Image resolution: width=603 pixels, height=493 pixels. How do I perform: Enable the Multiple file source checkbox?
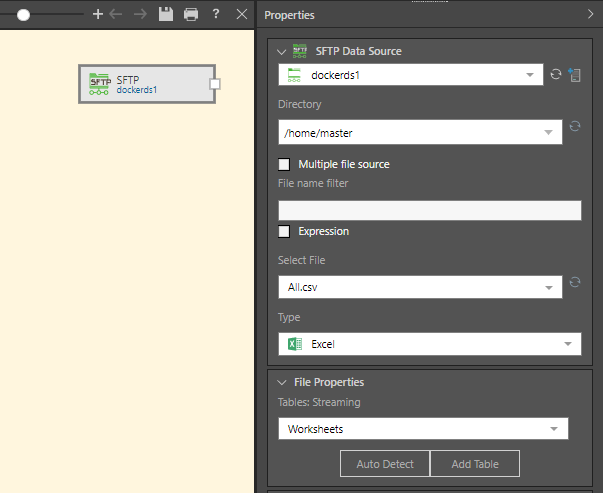(x=284, y=164)
